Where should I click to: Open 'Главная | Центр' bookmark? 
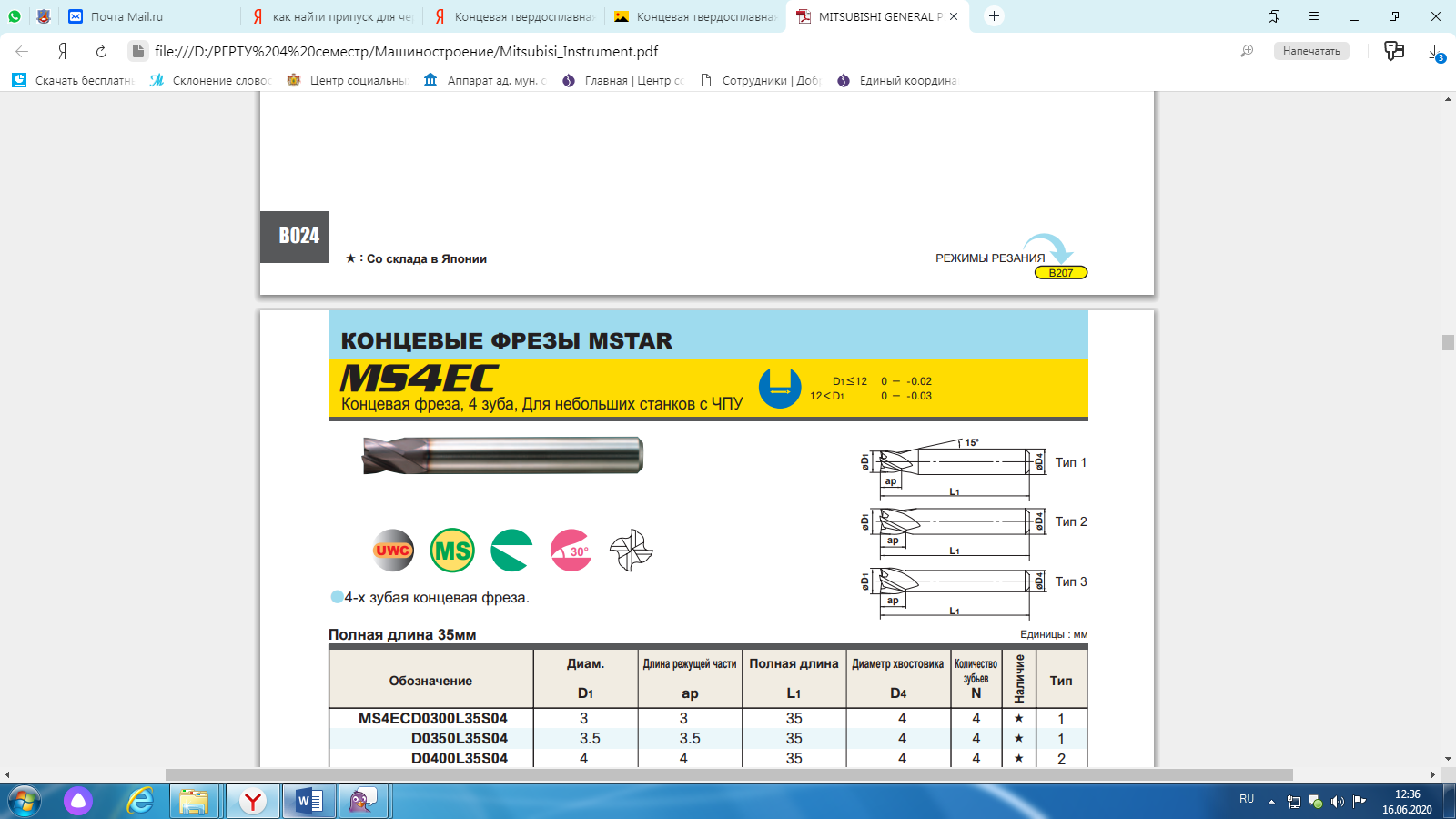coord(622,80)
